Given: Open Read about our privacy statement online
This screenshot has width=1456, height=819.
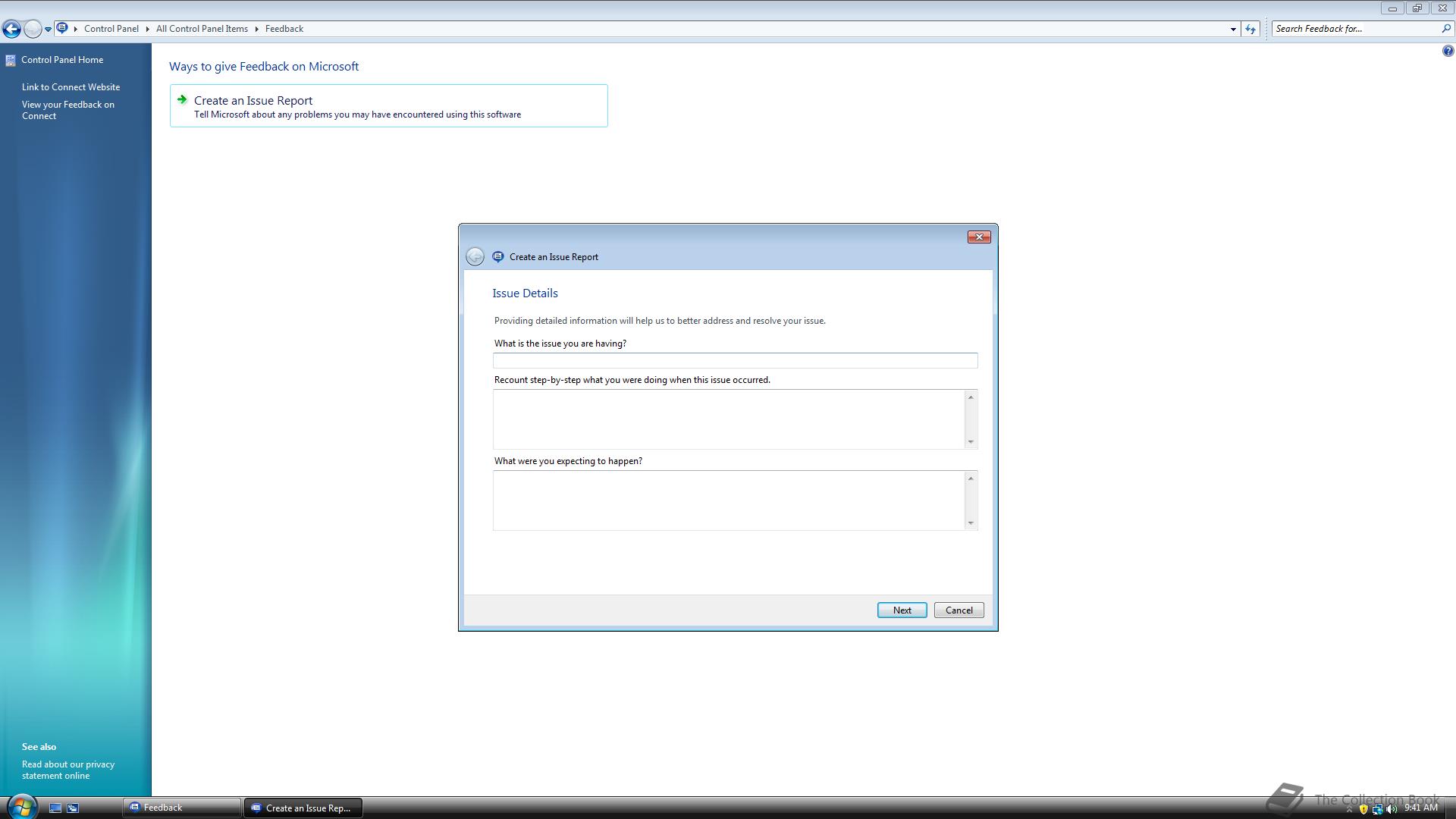Looking at the screenshot, I should (67, 770).
